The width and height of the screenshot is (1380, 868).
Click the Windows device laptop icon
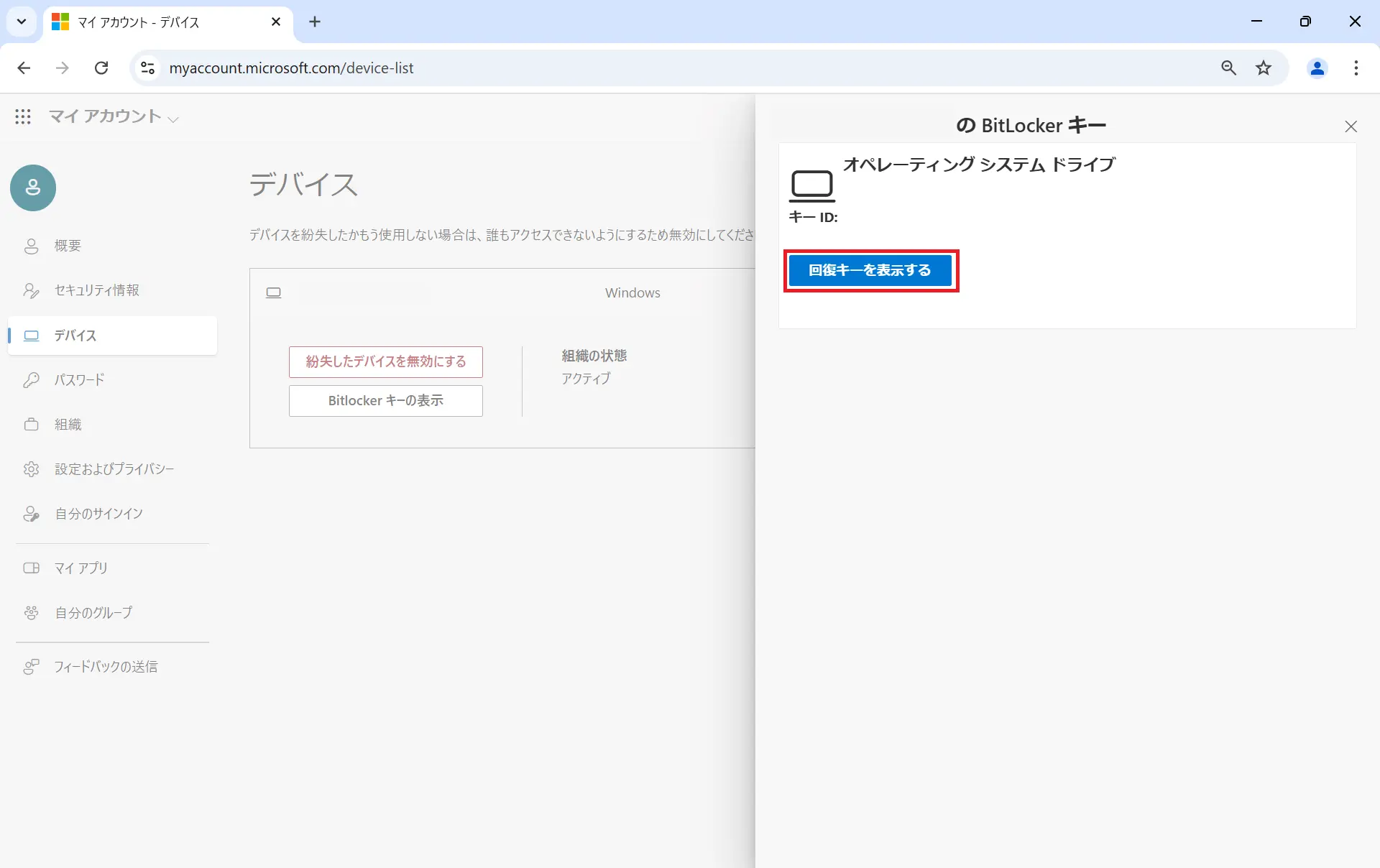tap(274, 292)
